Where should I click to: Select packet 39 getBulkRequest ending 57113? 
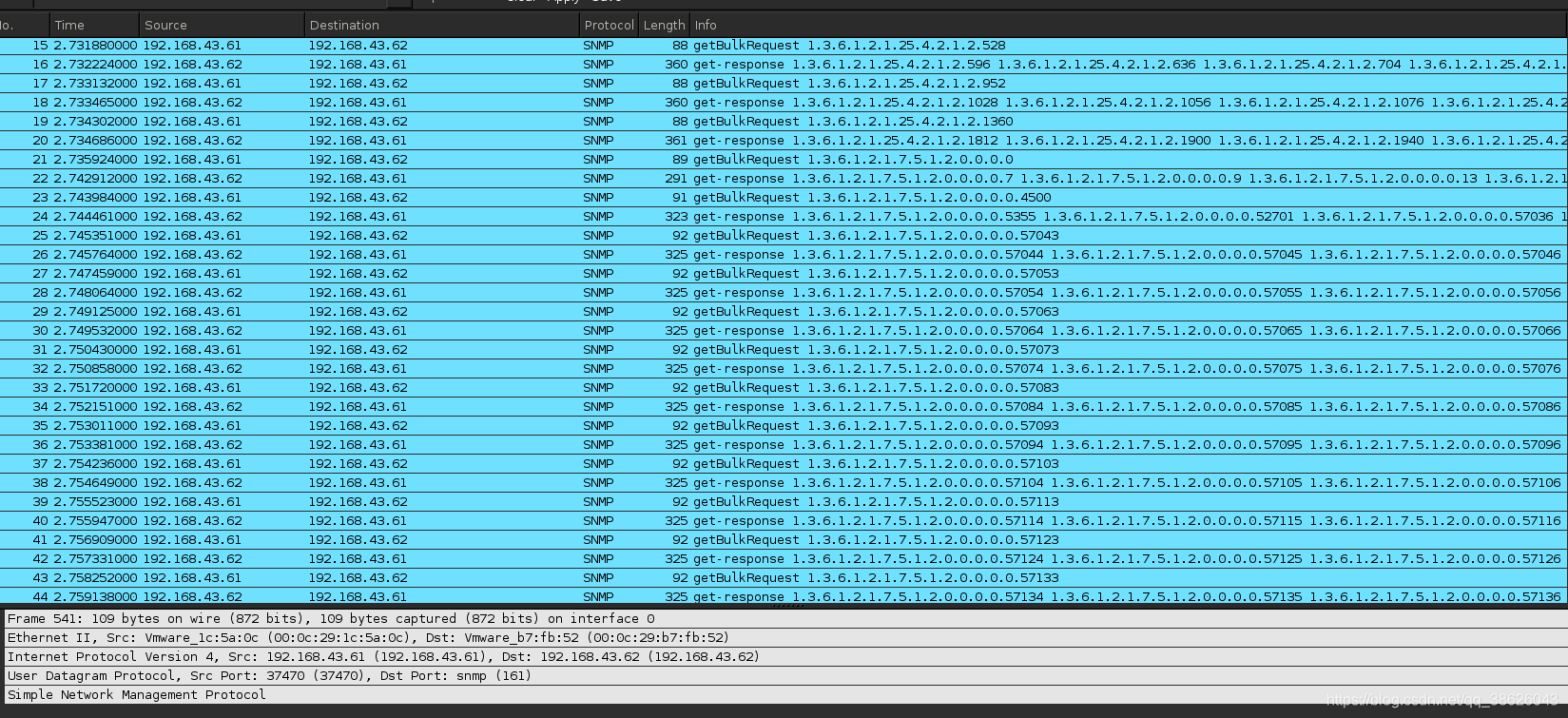[x=784, y=502]
